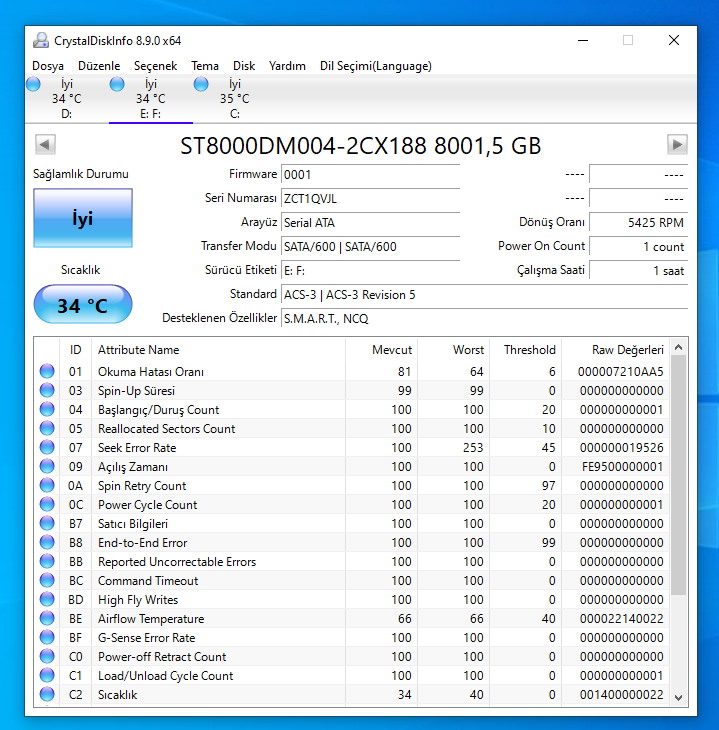
Task: Click the İyi health status button
Action: [x=83, y=218]
